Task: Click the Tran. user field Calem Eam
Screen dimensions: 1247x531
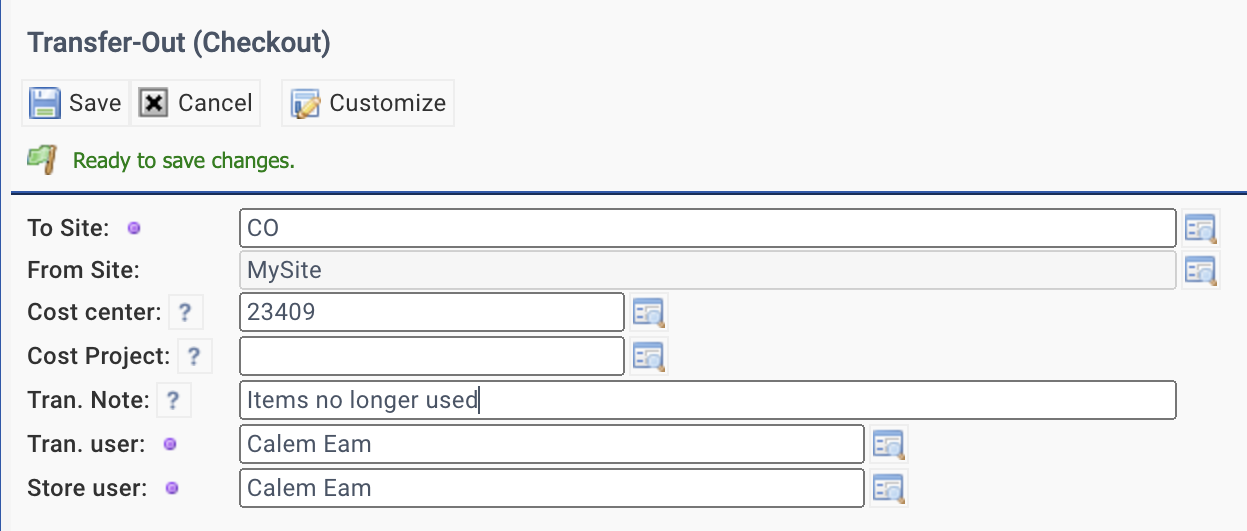Action: point(552,444)
